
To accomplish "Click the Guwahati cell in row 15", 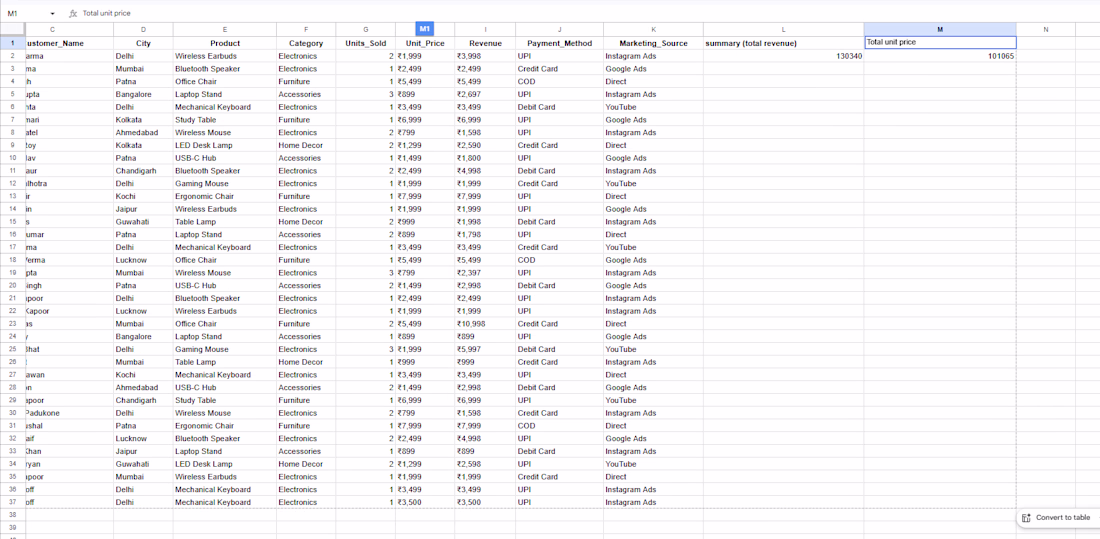I will click(143, 222).
